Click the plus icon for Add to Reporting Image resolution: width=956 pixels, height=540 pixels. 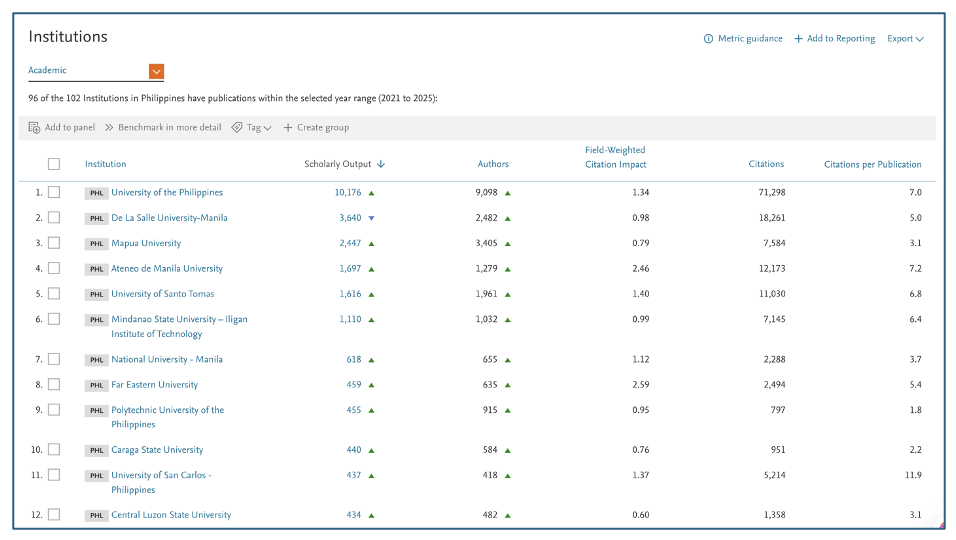point(798,39)
